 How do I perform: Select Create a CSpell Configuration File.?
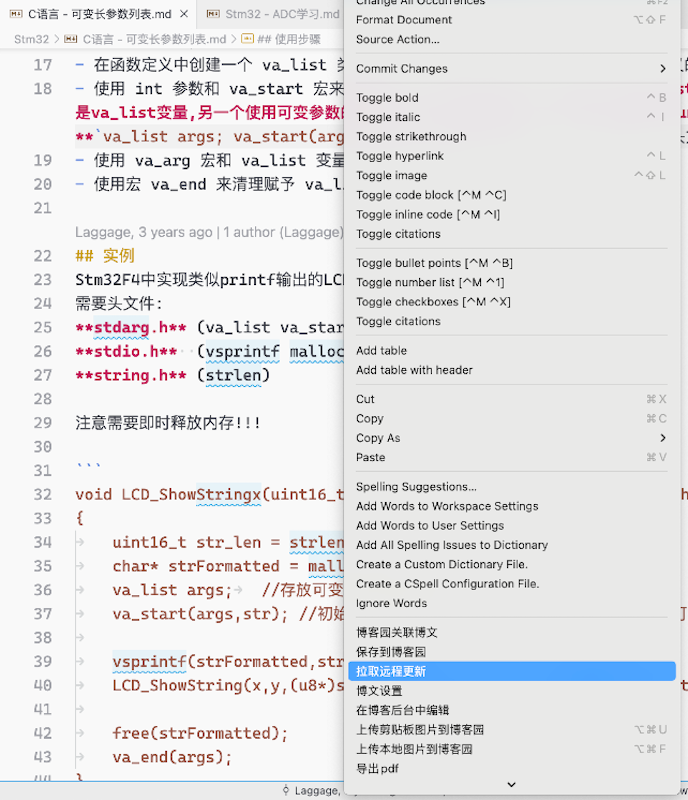click(511, 584)
